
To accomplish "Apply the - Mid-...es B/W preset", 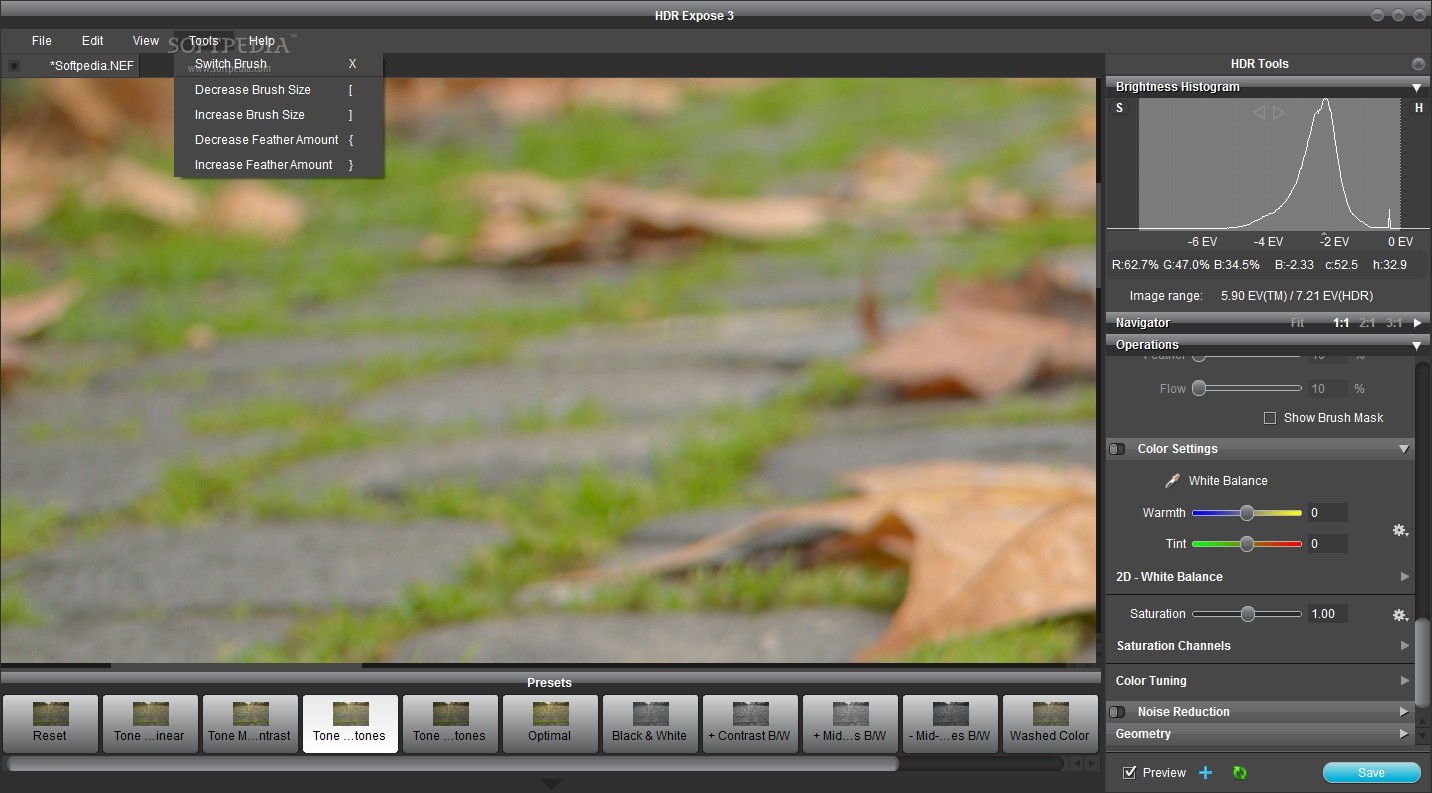I will pos(950,724).
